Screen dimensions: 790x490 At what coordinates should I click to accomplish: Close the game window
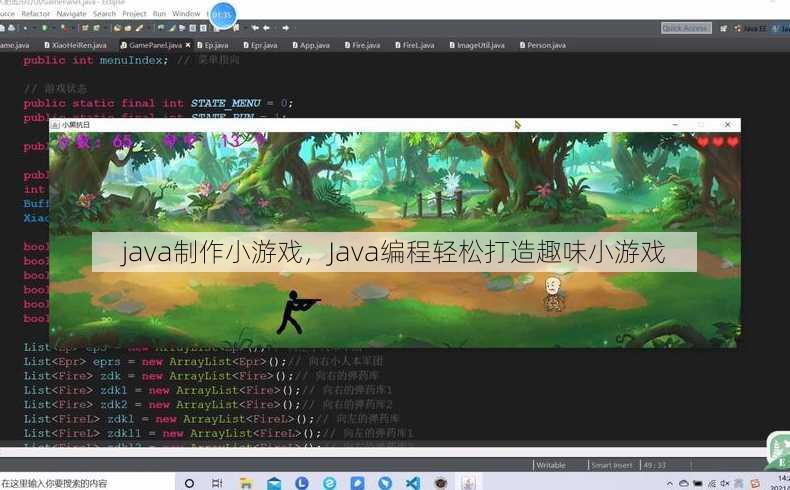pos(728,124)
